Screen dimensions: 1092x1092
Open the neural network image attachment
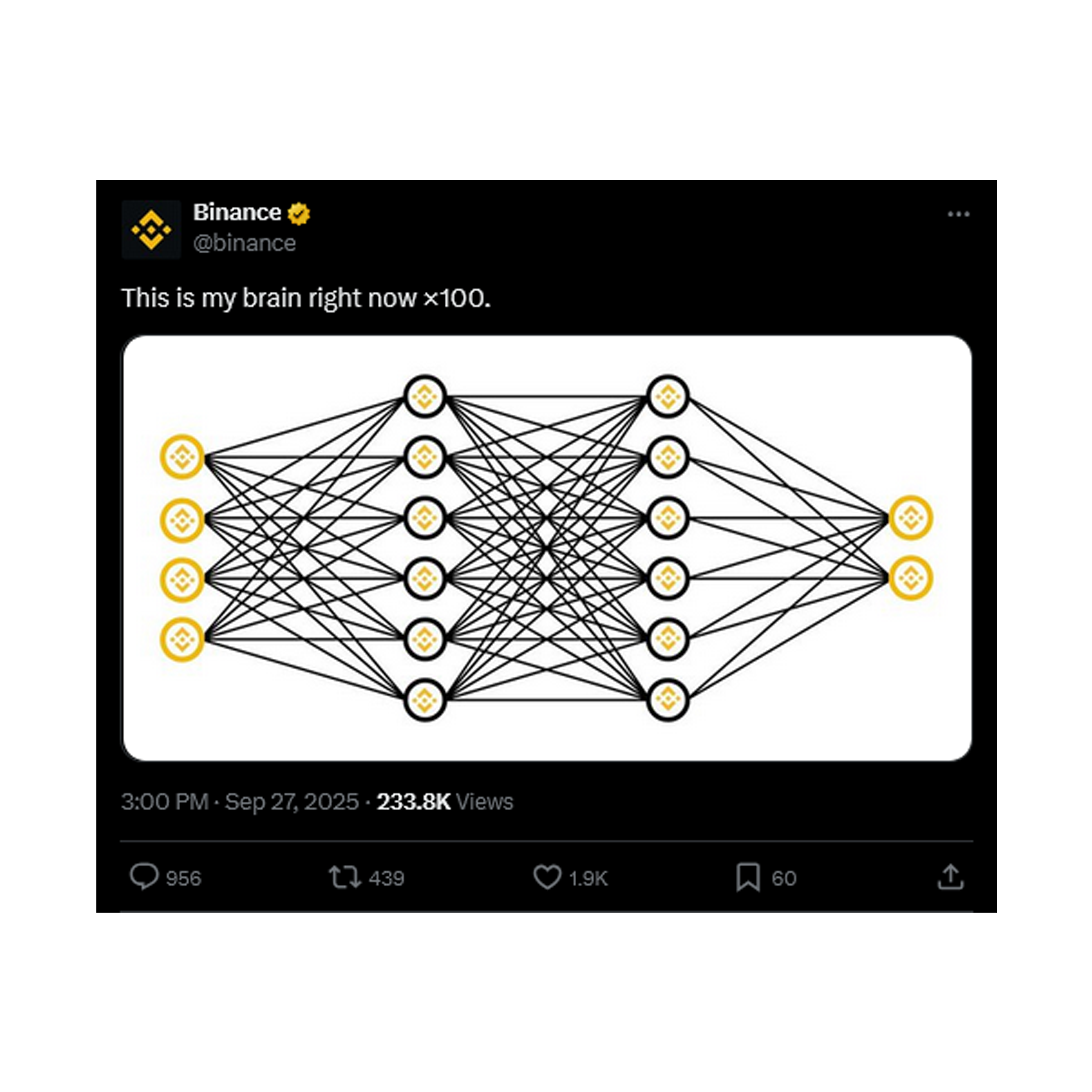[x=547, y=548]
